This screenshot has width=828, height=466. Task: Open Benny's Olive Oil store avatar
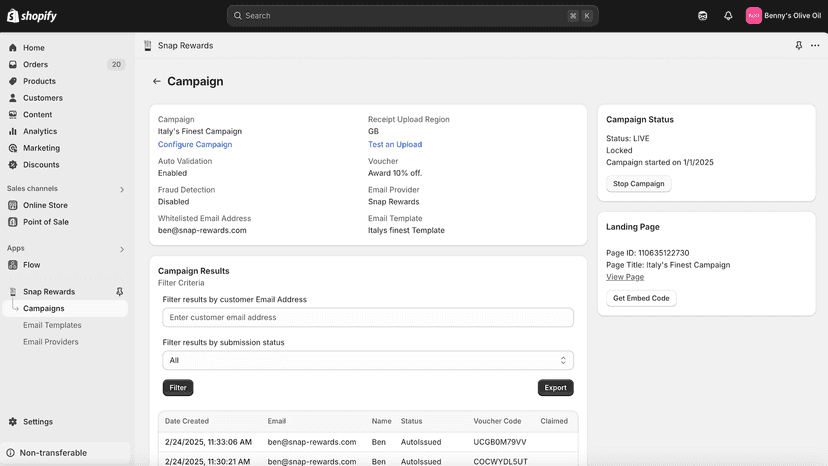[754, 16]
